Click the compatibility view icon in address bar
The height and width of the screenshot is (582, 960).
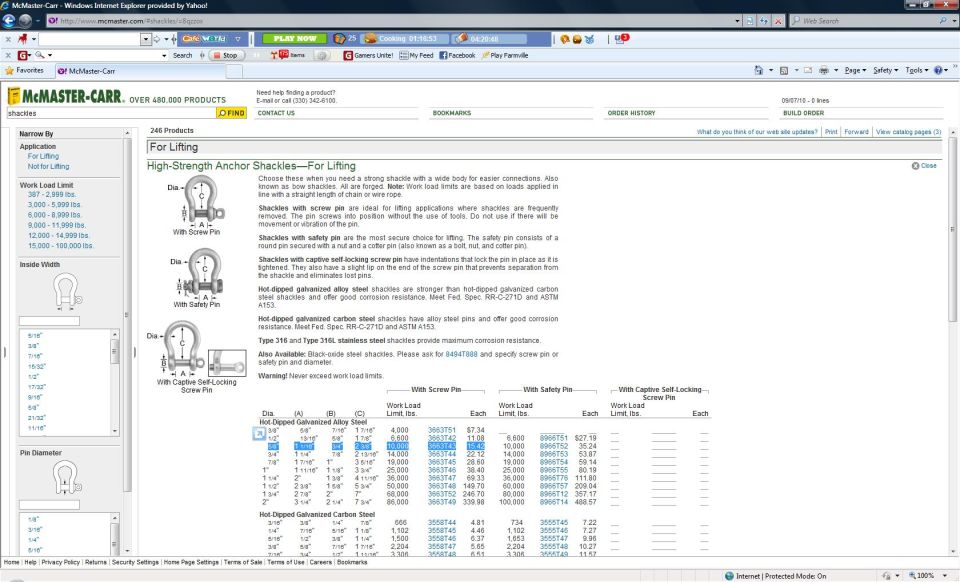750,21
